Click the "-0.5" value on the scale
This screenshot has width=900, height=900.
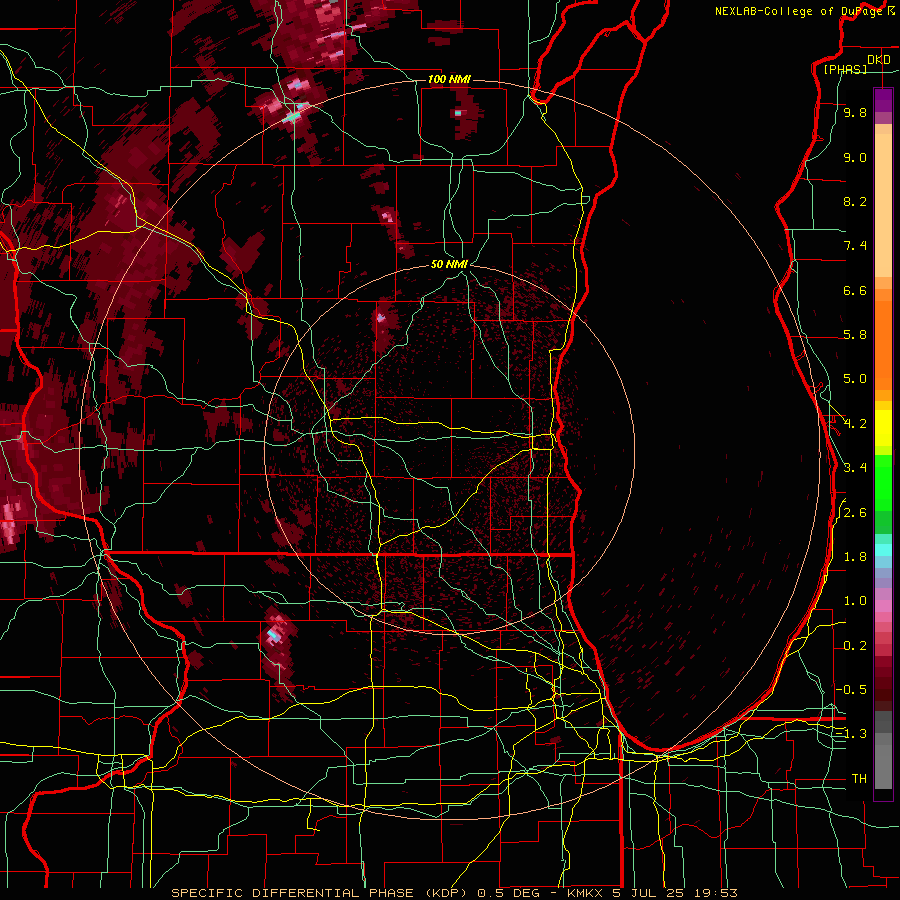coord(851,690)
